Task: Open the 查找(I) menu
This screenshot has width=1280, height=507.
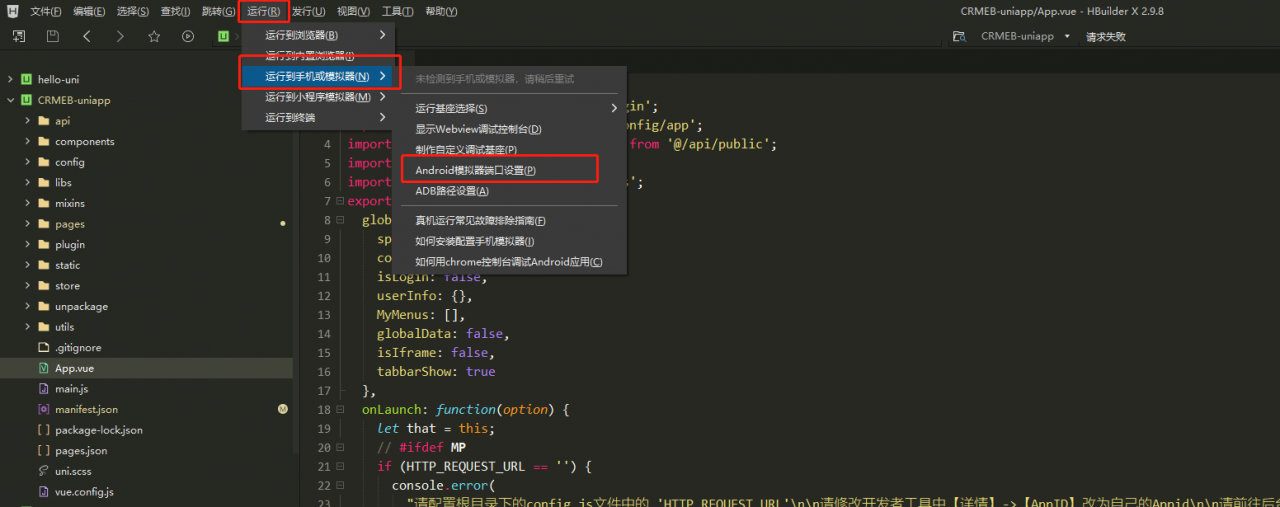Action: coord(175,11)
